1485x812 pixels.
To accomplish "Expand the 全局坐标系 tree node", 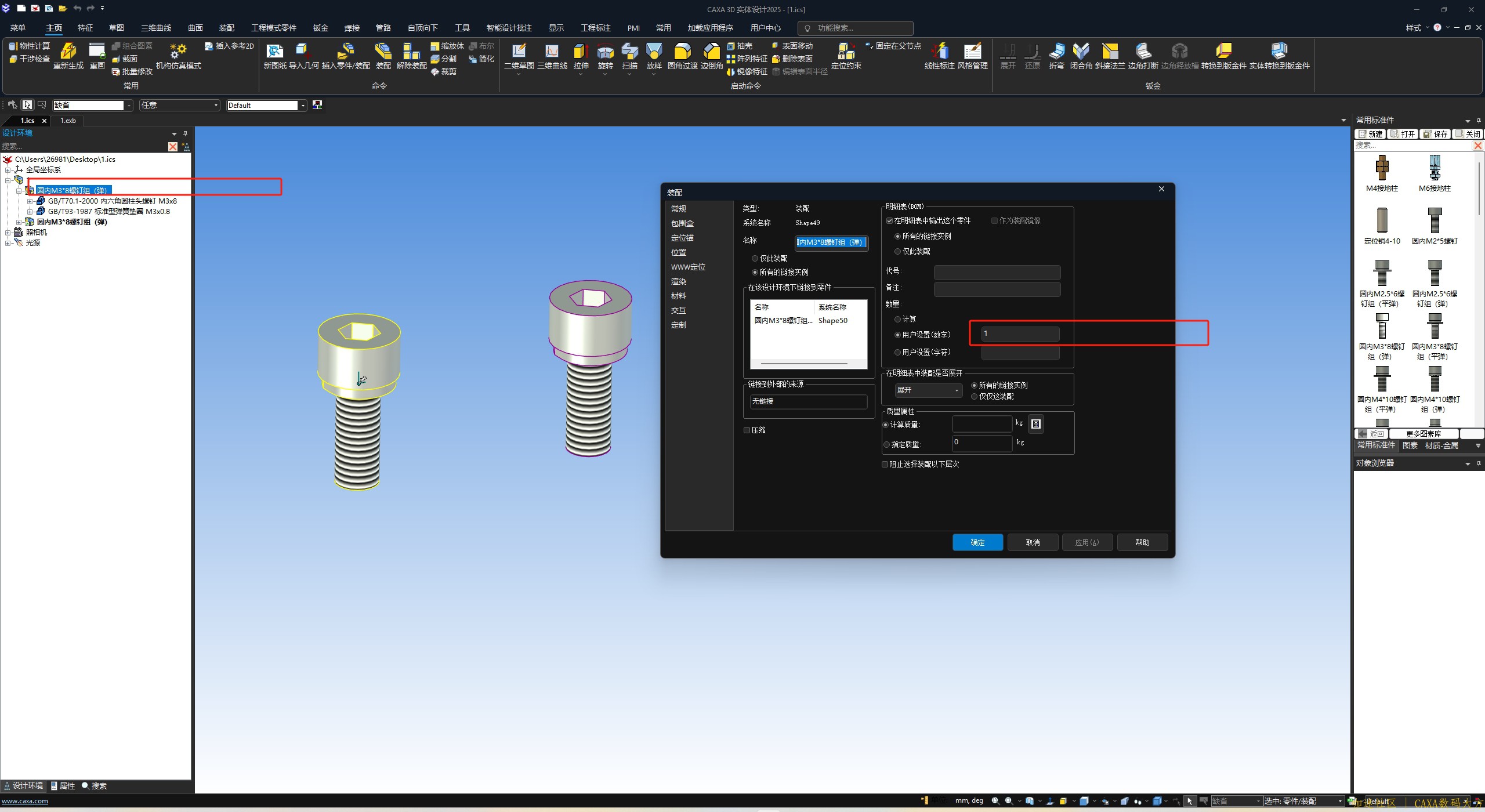I will [8, 170].
